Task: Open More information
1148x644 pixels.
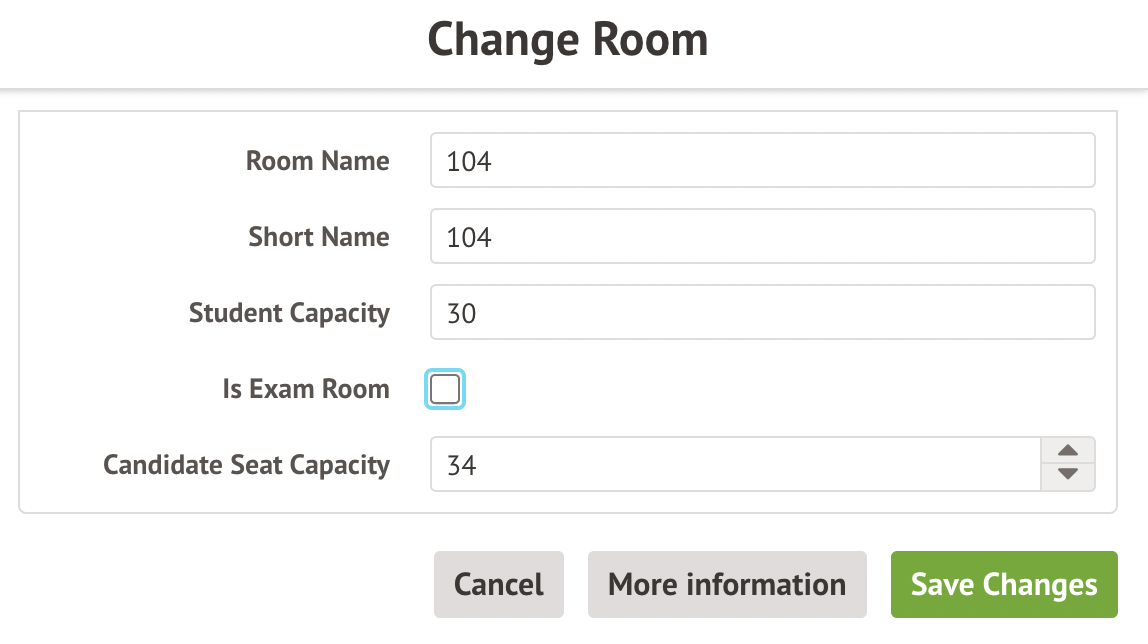Action: 727,584
